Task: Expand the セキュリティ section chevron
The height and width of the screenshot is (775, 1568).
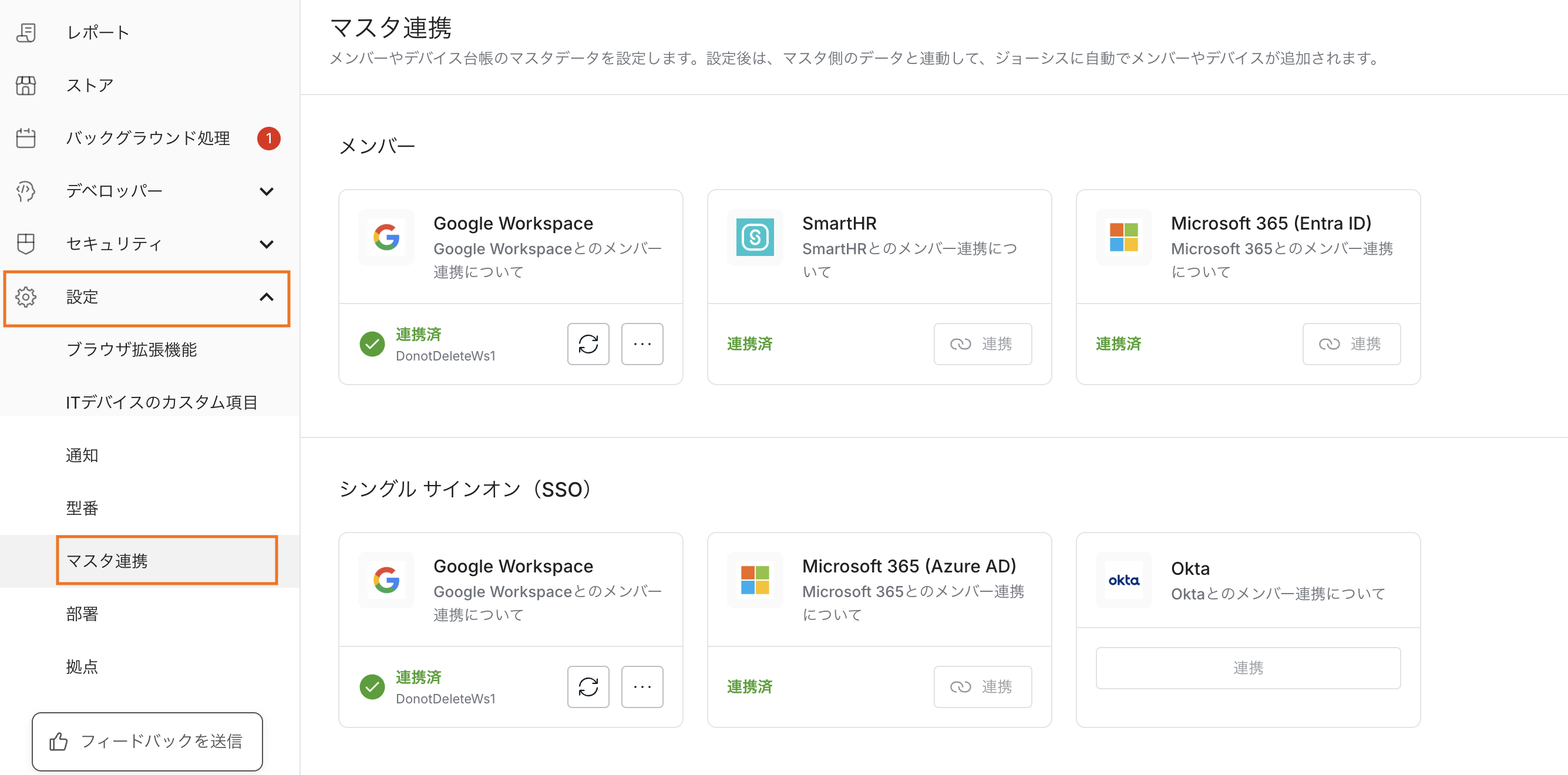Action: [x=266, y=244]
